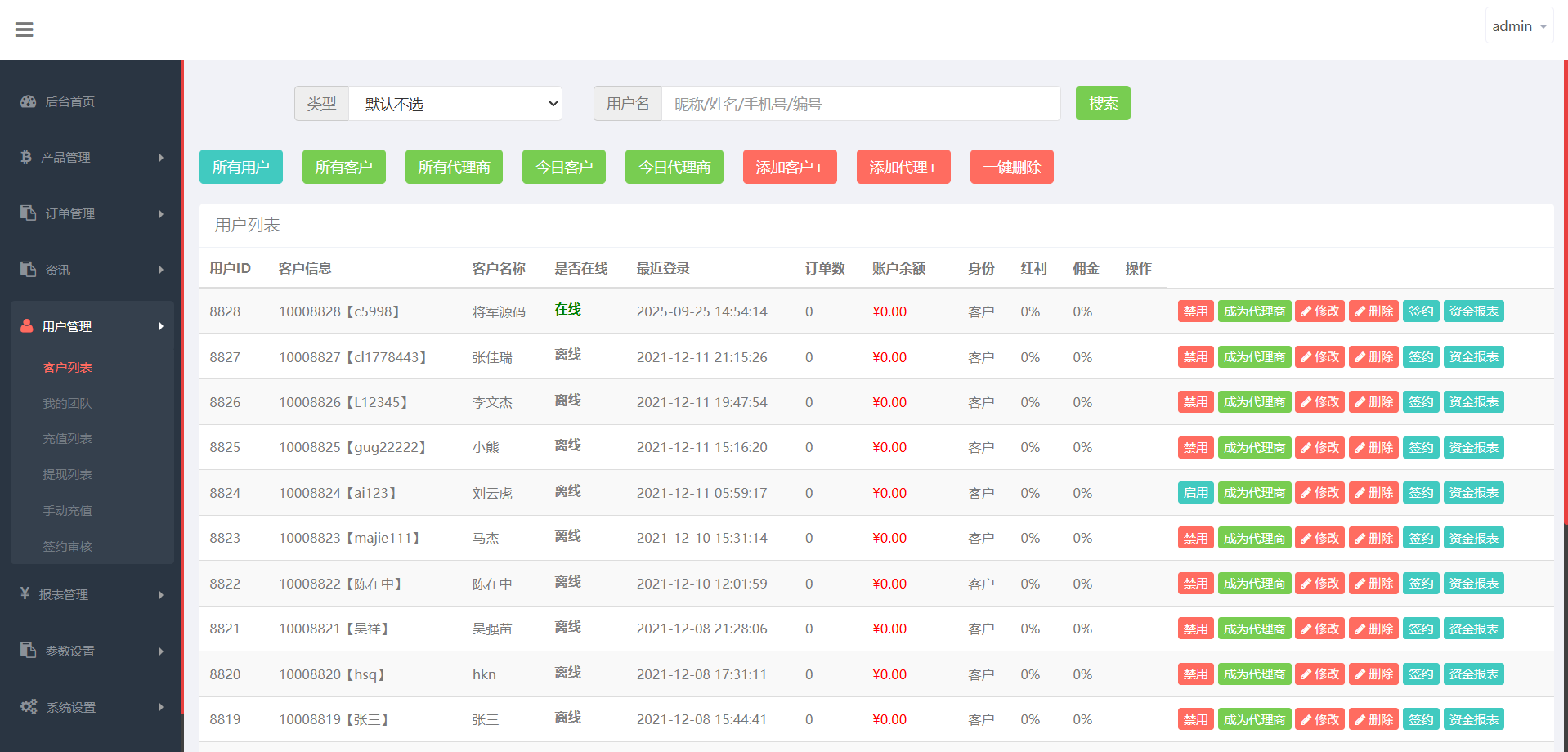Viewport: 1568px width, 752px height.
Task: Click the 资讯 sidebar icon
Action: tap(29, 269)
